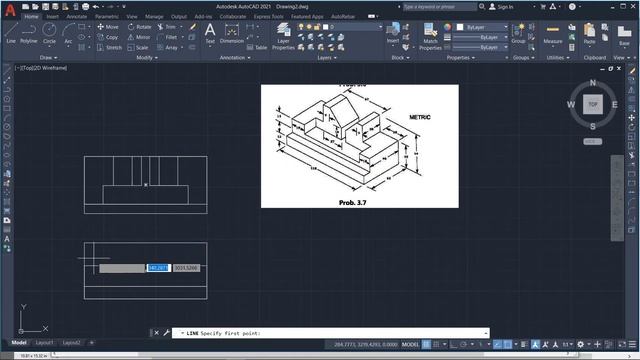Screen dimensions: 640x360
Task: Click the Base view icon
Action: point(624,35)
